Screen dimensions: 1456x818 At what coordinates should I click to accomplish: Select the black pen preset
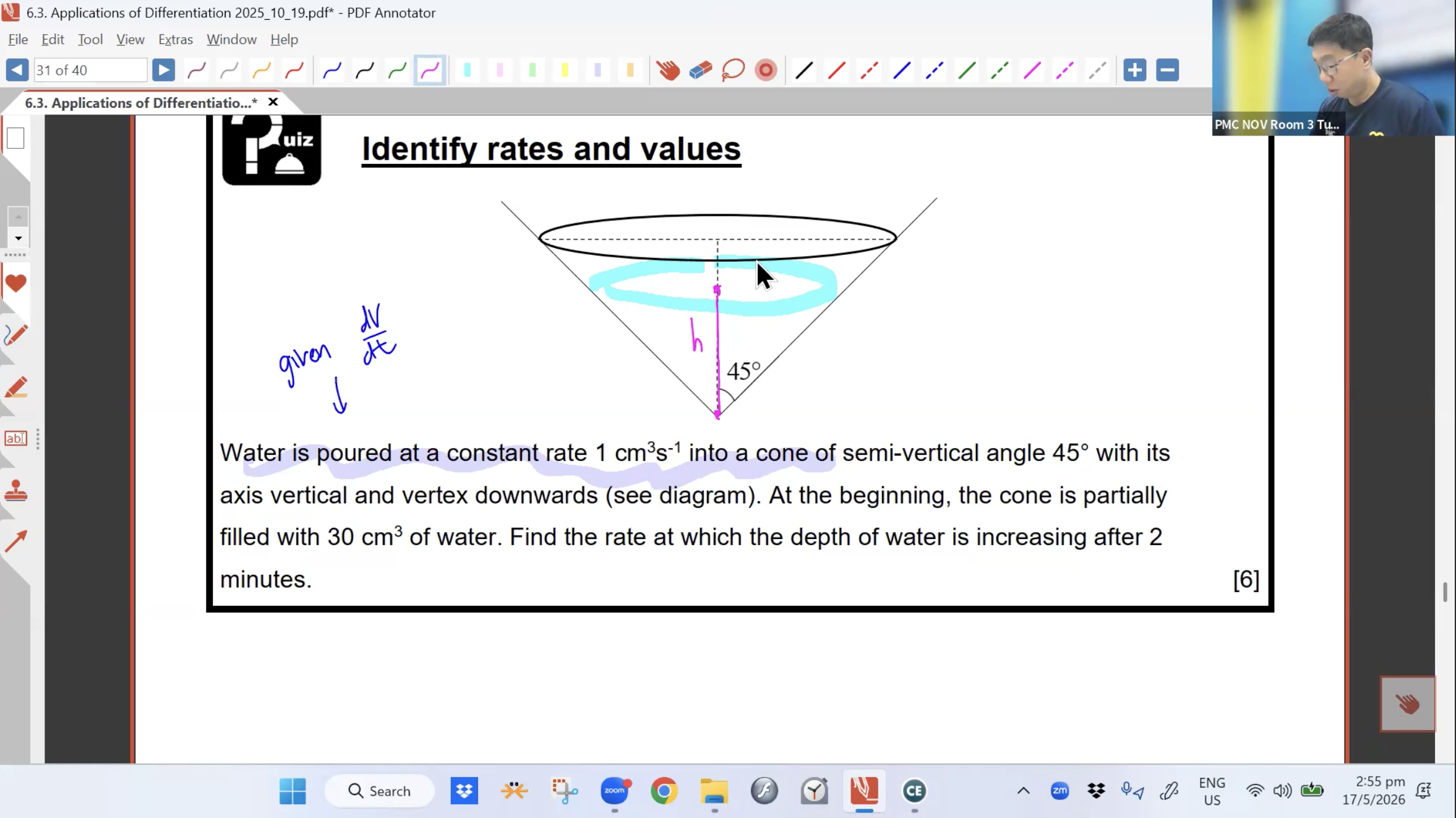coord(365,70)
